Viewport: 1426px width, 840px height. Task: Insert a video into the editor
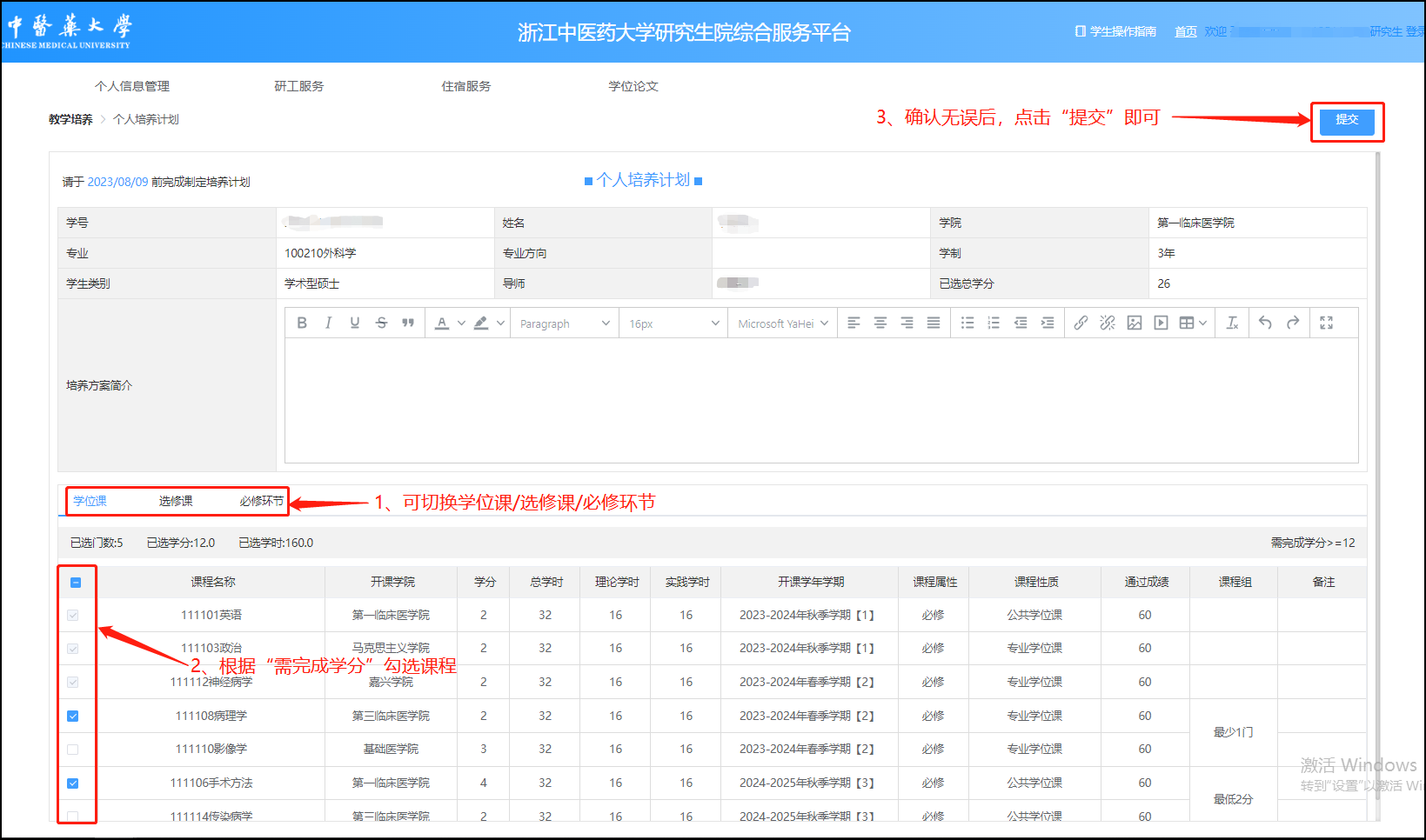click(x=1161, y=323)
